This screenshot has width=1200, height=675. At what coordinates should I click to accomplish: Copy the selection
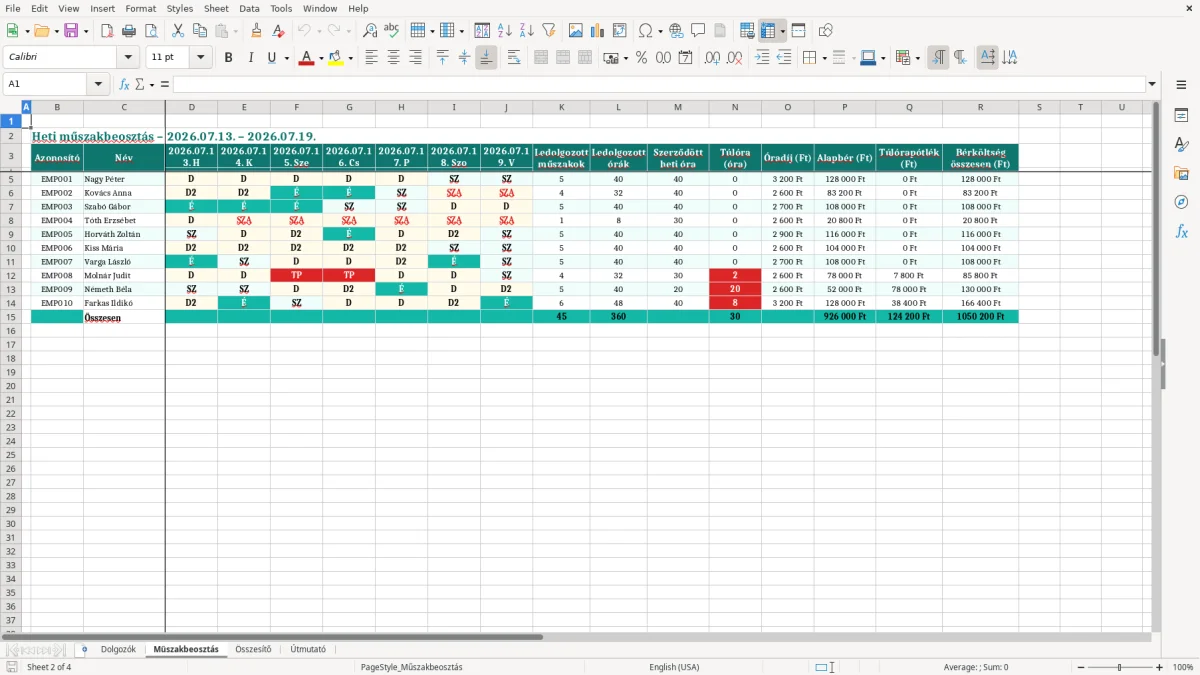point(198,31)
